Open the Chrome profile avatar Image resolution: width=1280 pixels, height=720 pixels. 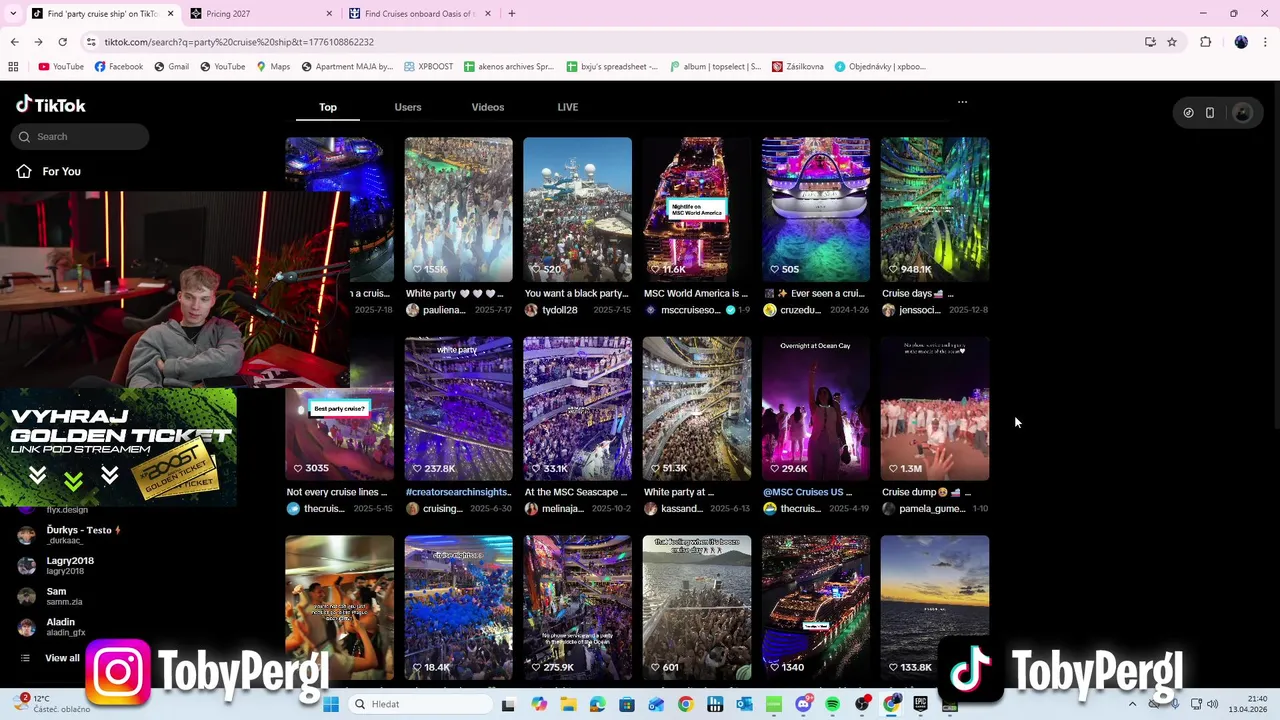pyautogui.click(x=1241, y=42)
